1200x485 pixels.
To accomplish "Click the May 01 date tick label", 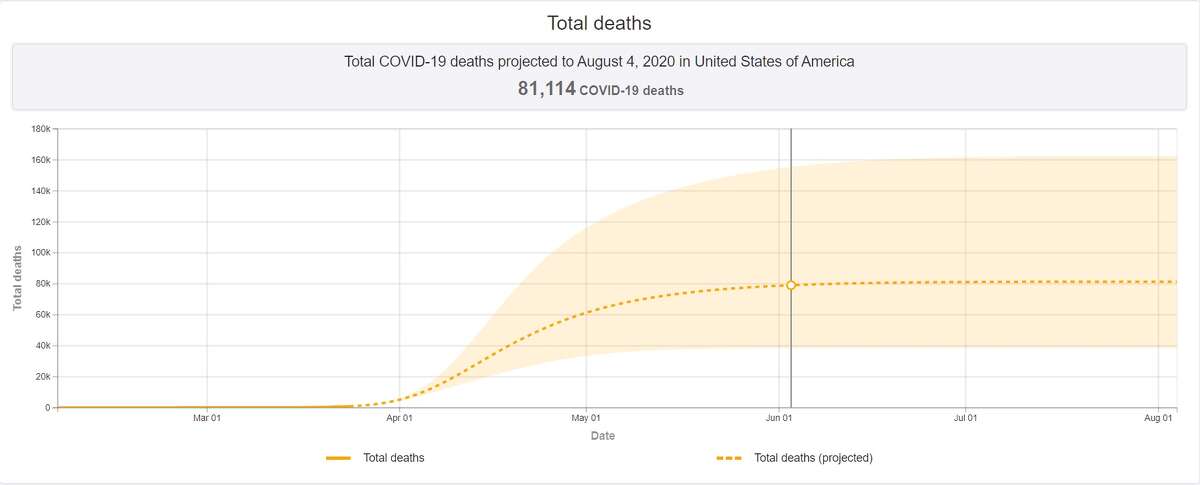I will tap(586, 418).
